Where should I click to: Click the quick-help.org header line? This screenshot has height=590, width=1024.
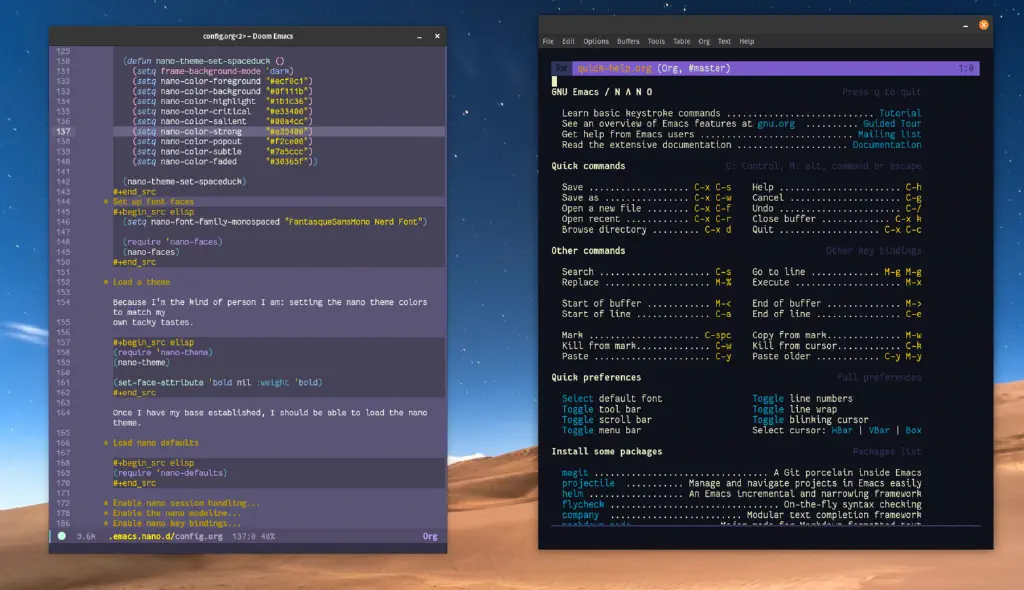tap(765, 68)
